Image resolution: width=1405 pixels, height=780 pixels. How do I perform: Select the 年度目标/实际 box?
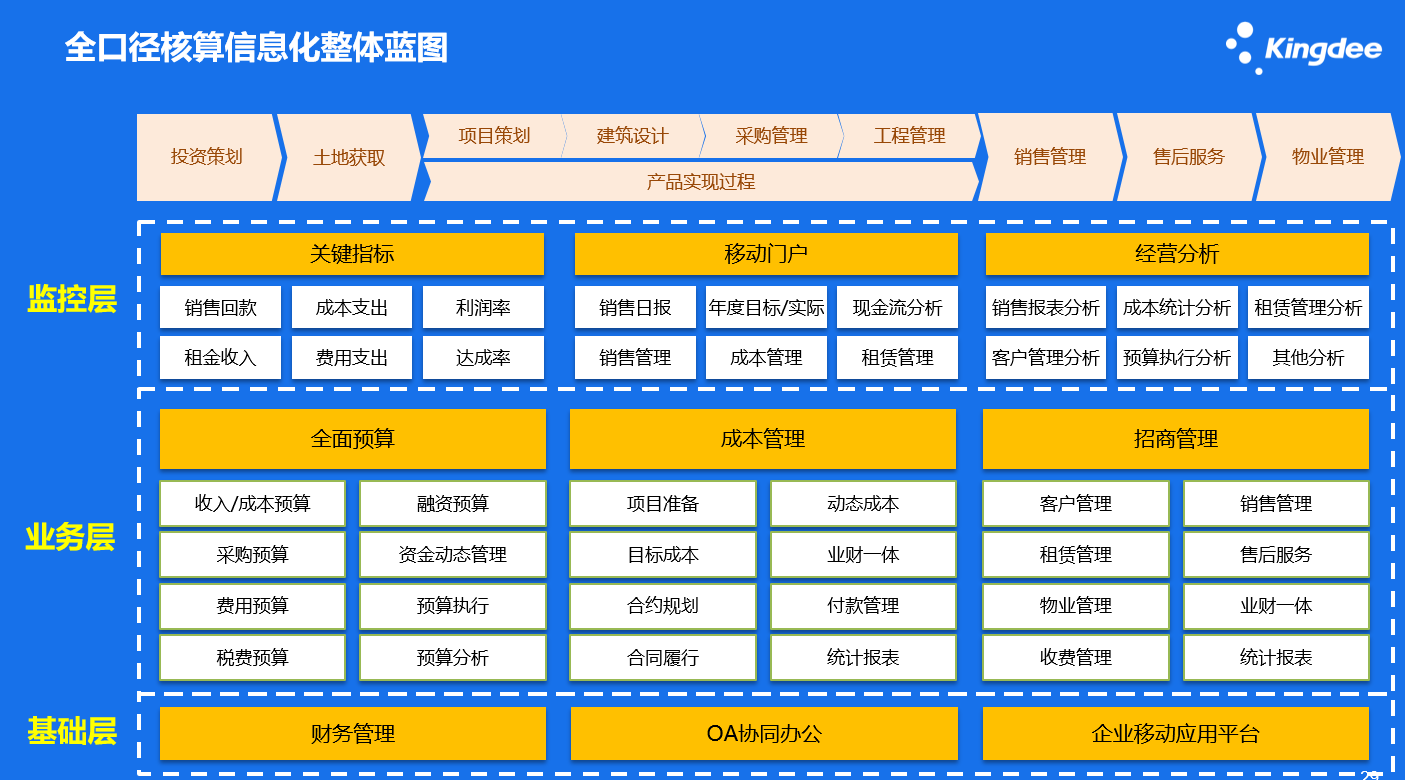click(x=766, y=307)
